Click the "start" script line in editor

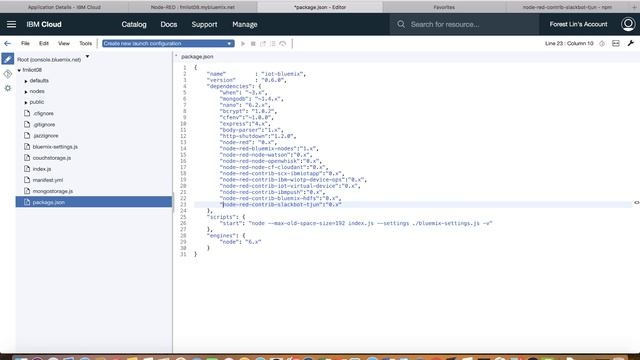356,223
